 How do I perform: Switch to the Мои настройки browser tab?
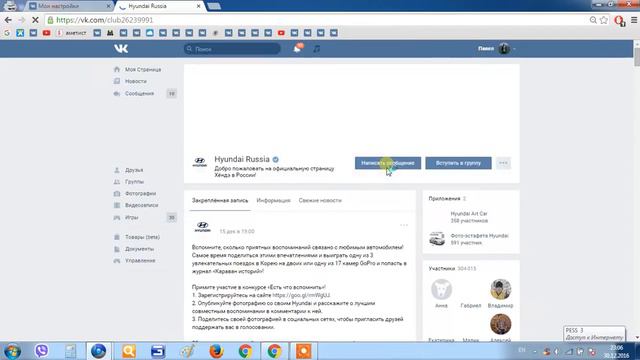click(x=69, y=6)
